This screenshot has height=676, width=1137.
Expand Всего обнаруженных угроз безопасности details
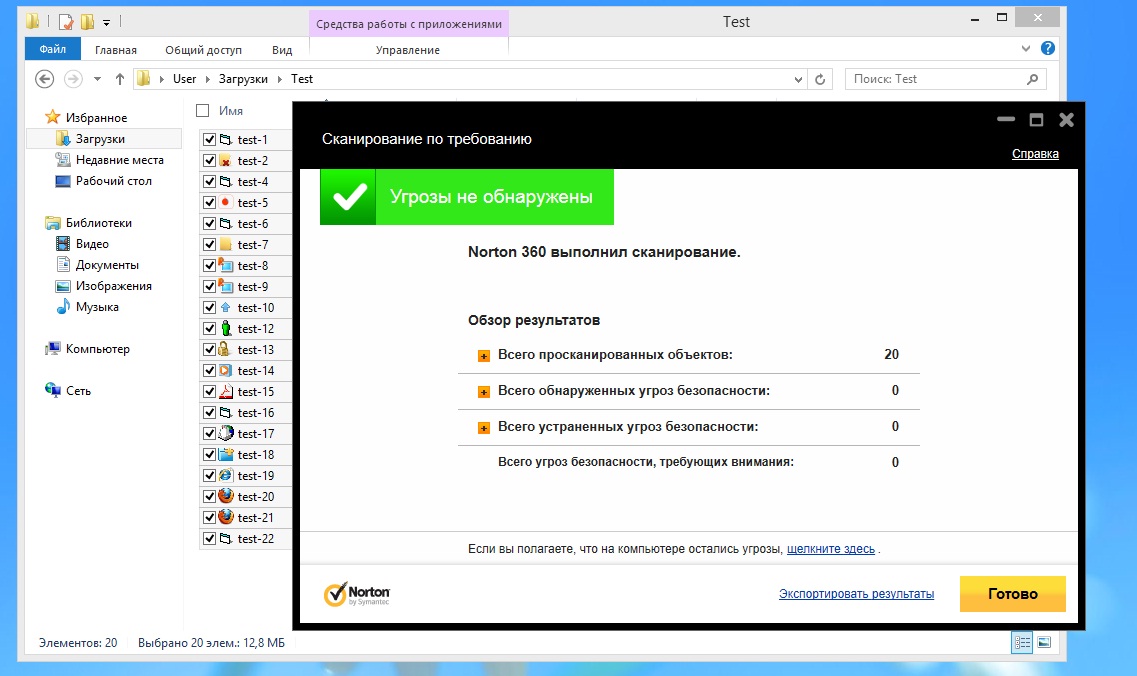click(484, 392)
